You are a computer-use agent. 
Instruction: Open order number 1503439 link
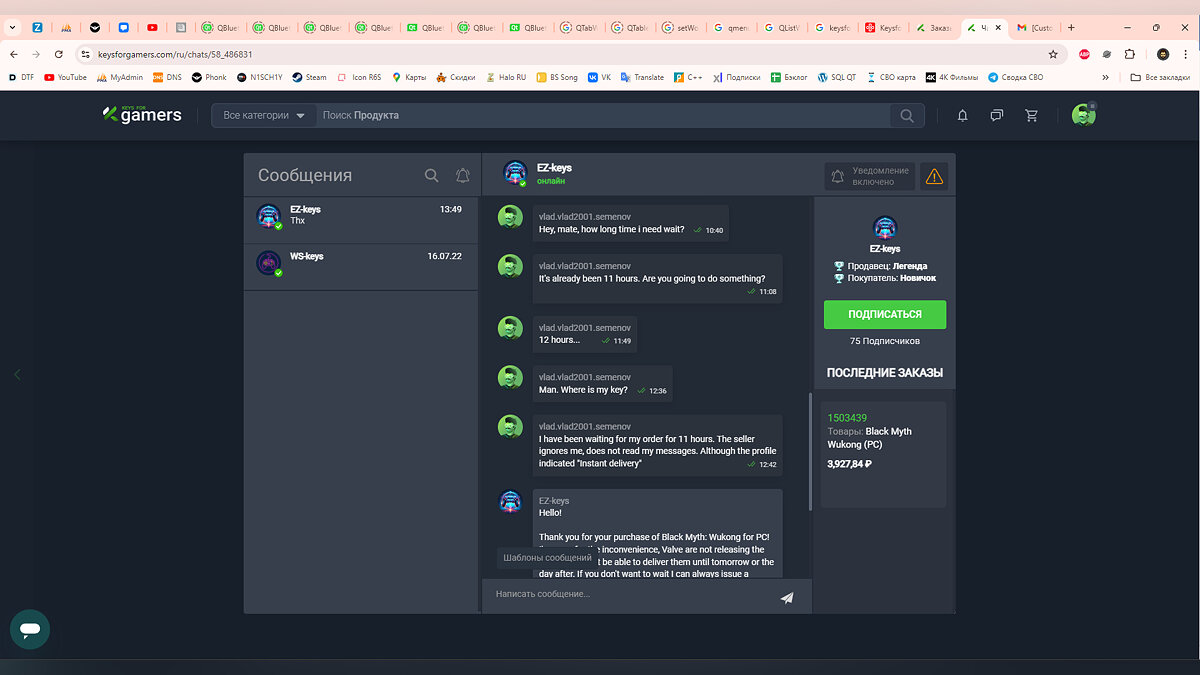pos(847,417)
